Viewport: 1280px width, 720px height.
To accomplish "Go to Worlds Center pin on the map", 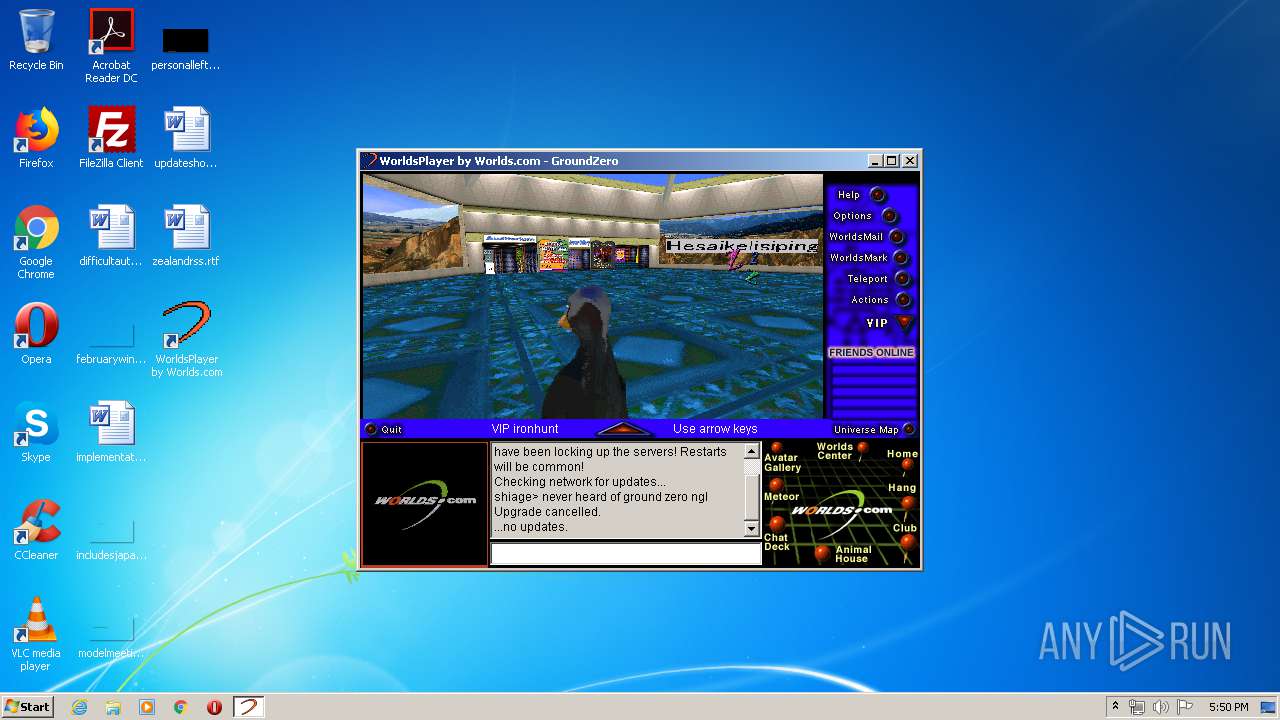I will click(842, 451).
